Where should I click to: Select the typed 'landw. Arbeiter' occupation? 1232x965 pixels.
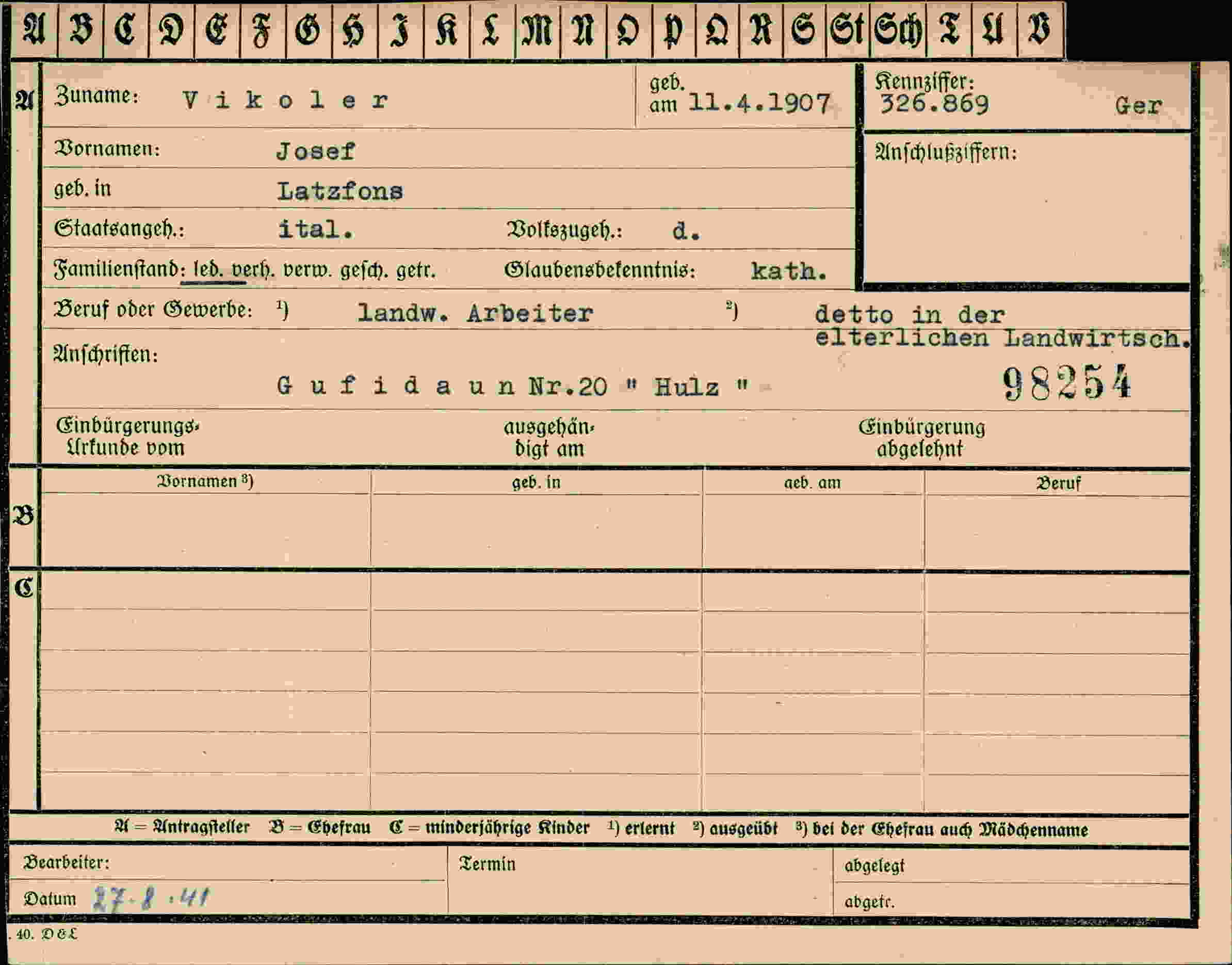tap(476, 312)
